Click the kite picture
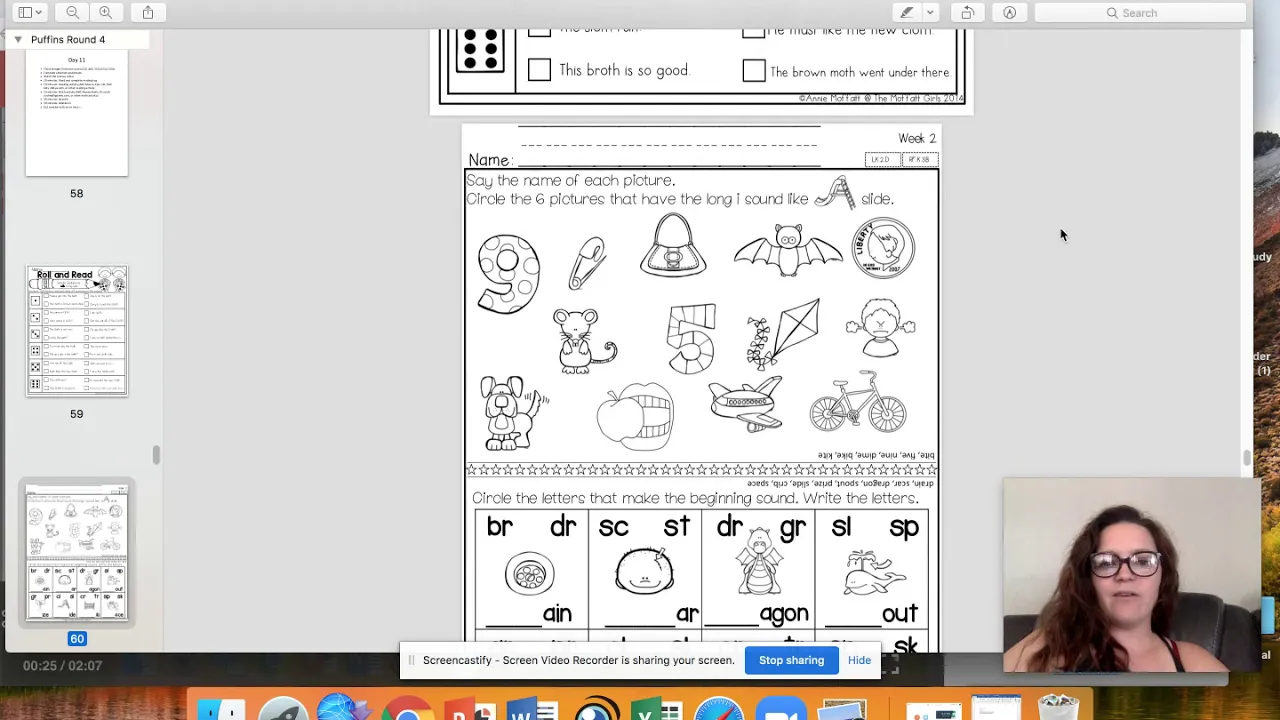This screenshot has height=720, width=1280. pyautogui.click(x=783, y=334)
